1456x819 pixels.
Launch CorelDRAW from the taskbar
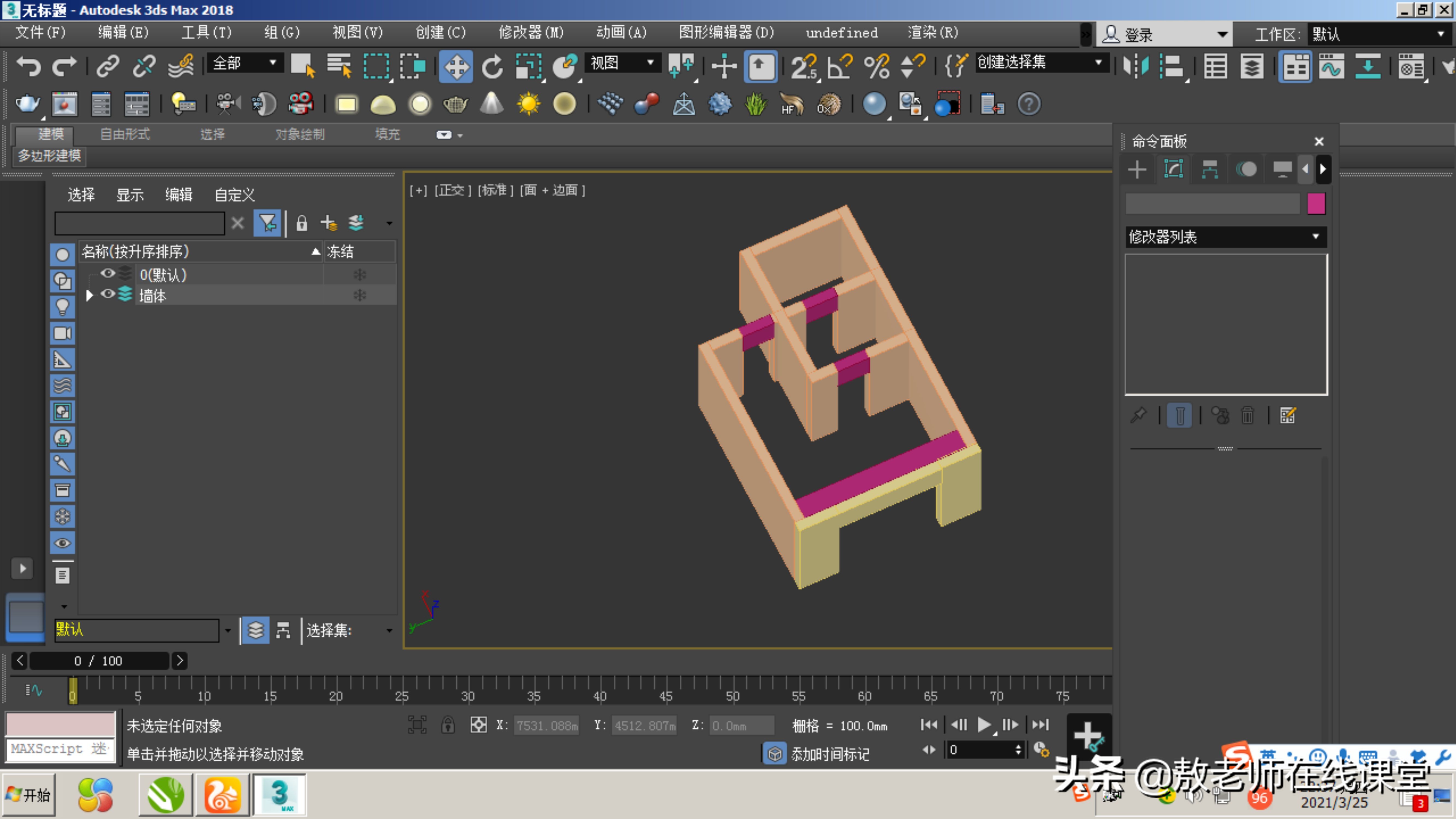click(166, 794)
